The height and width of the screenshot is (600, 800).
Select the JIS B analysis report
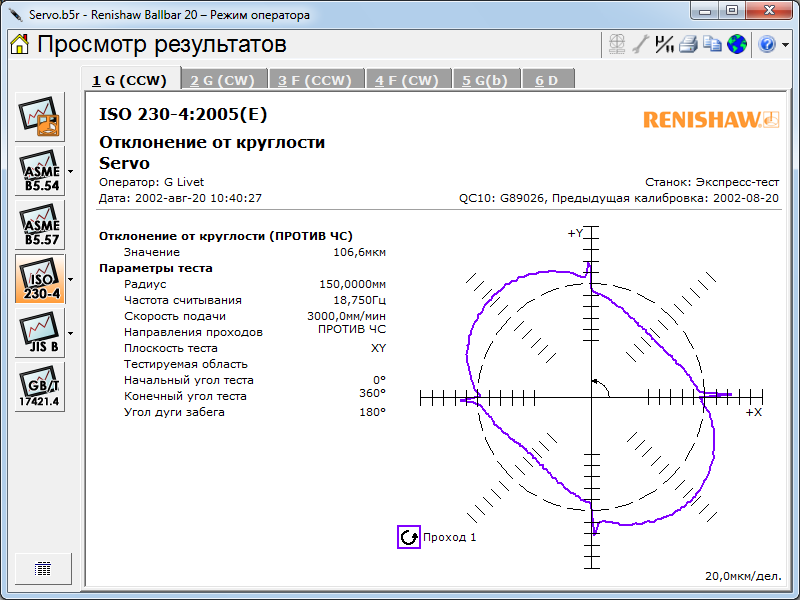click(40, 333)
